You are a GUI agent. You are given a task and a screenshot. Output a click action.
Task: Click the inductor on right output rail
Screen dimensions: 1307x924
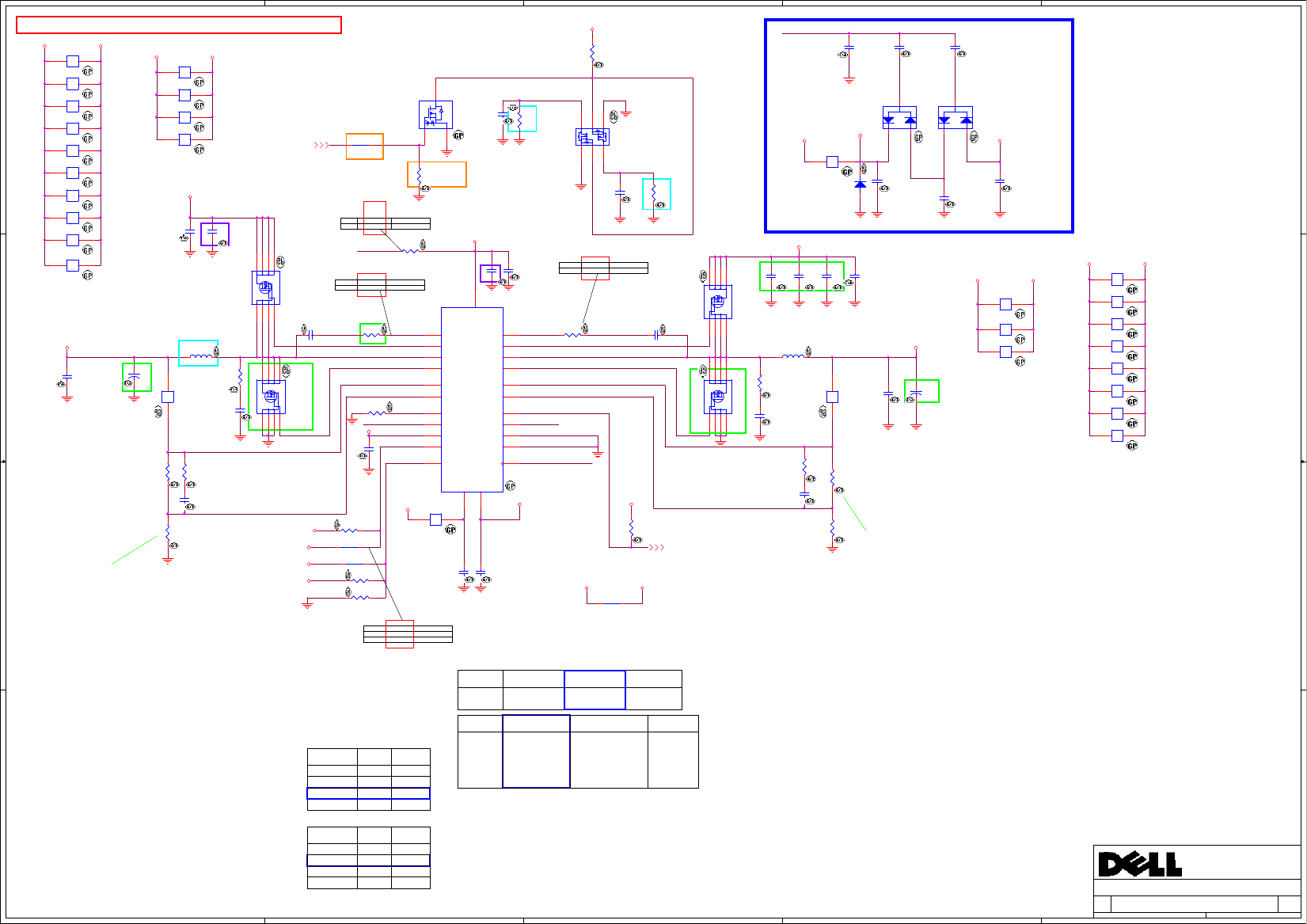pyautogui.click(x=793, y=356)
